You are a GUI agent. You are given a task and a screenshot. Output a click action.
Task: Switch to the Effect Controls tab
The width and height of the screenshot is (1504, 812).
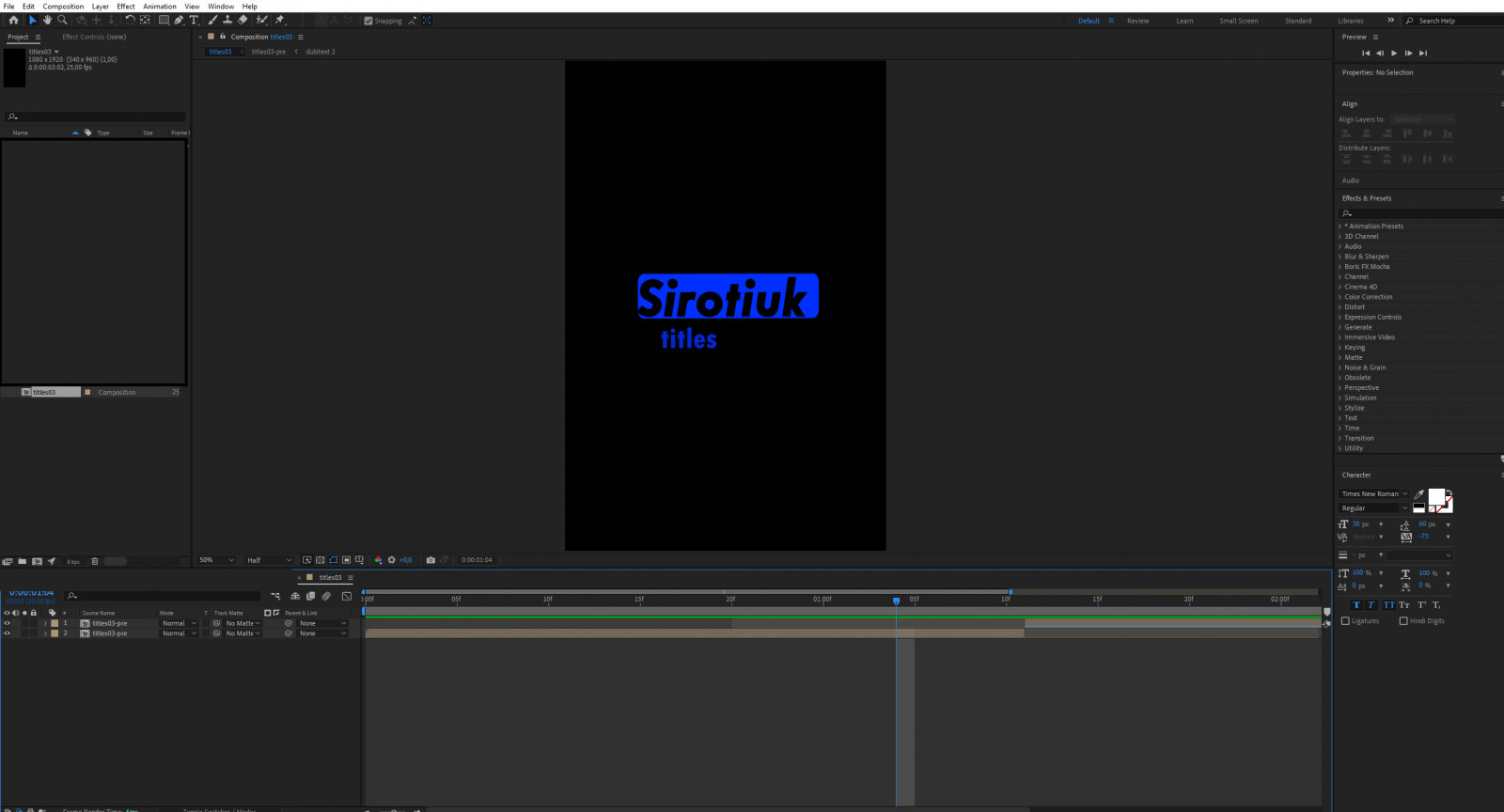tap(94, 37)
